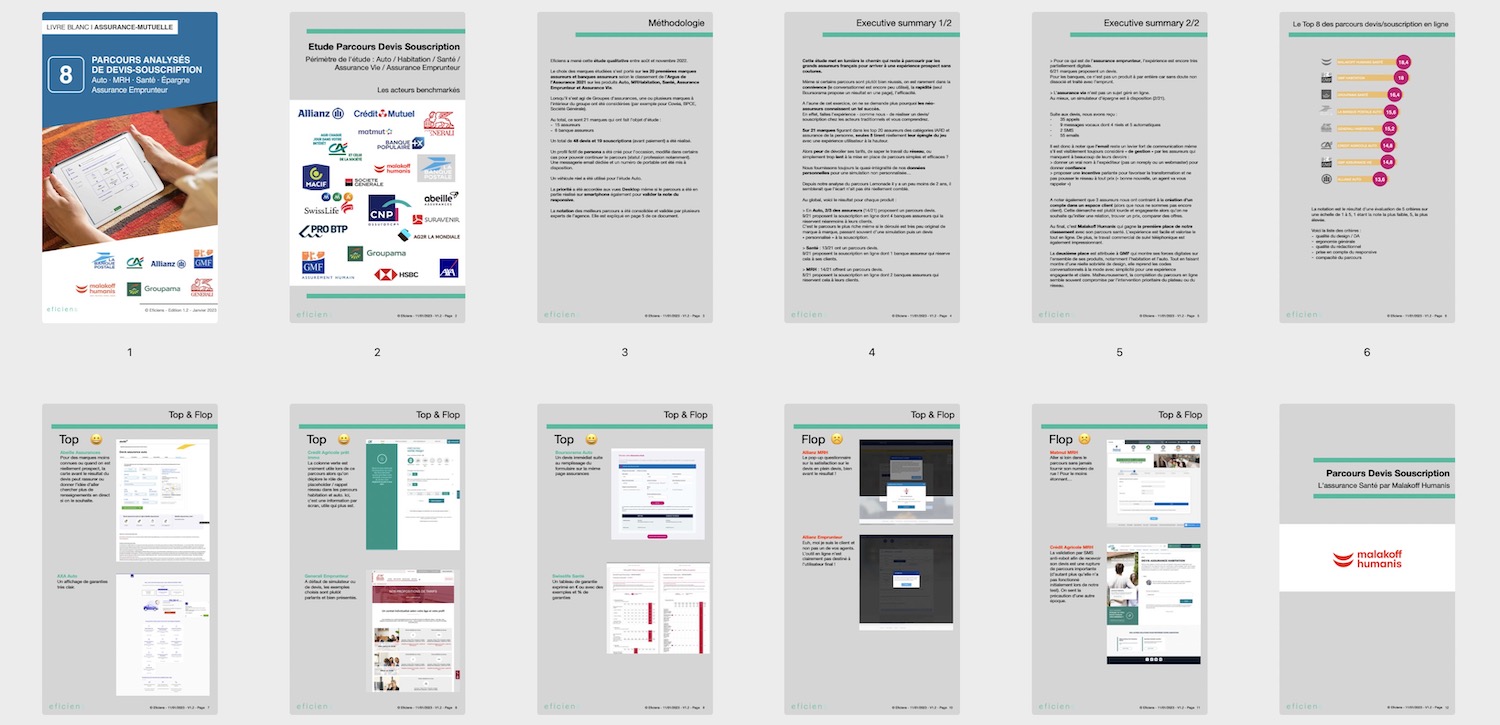The height and width of the screenshot is (725, 1500).
Task: Select the blue cover page thumbnail
Action: tap(130, 167)
